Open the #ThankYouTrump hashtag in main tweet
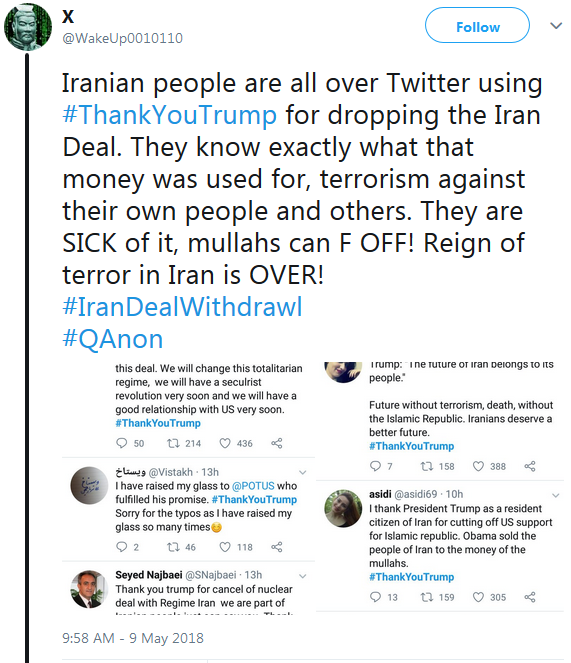Viewport: 571px width, 663px height. coord(170,115)
